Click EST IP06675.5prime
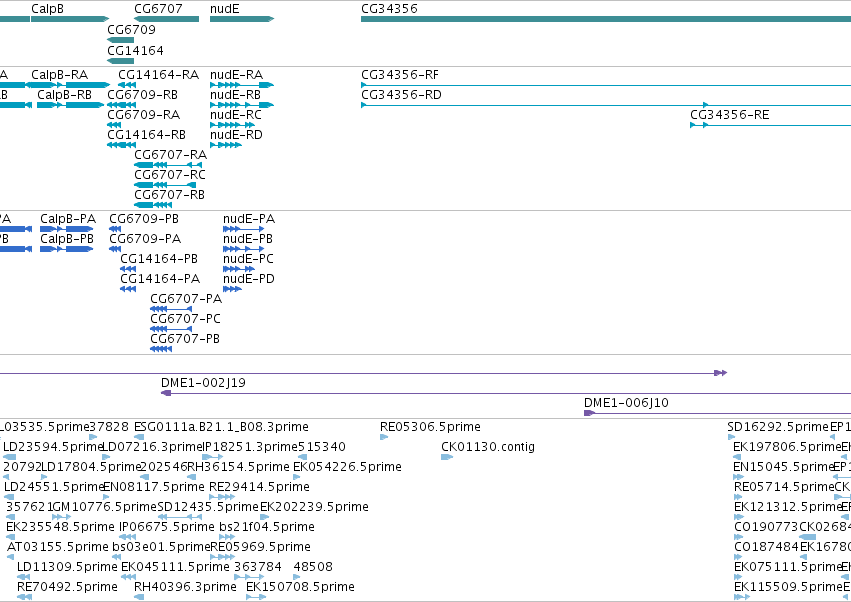851x602 pixels. 167,527
